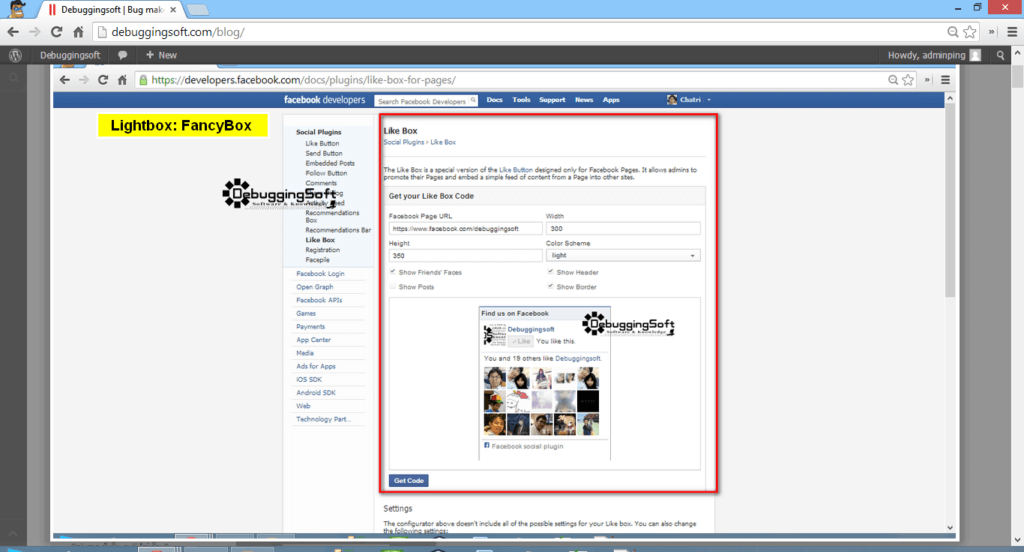The height and width of the screenshot is (552, 1024).
Task: Open Facebook Login in the sidebar
Action: click(x=320, y=274)
